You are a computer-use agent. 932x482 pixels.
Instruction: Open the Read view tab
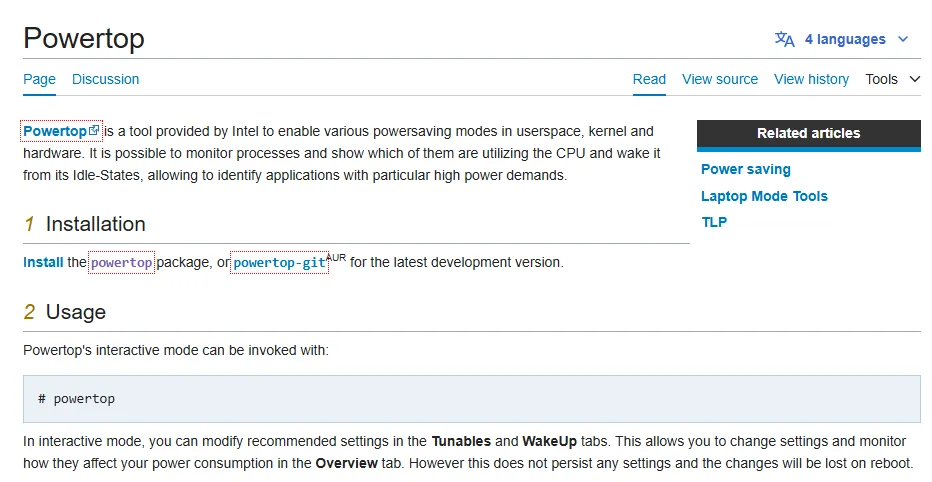coord(649,79)
